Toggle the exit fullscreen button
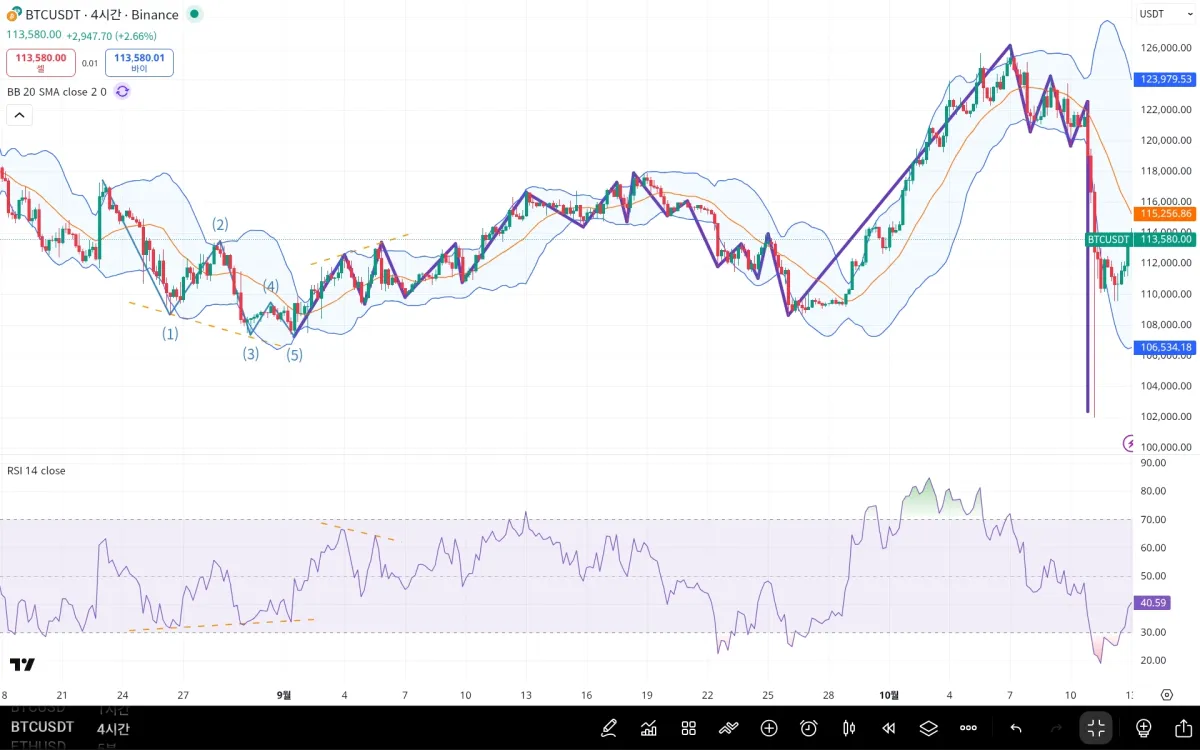 [x=1096, y=728]
